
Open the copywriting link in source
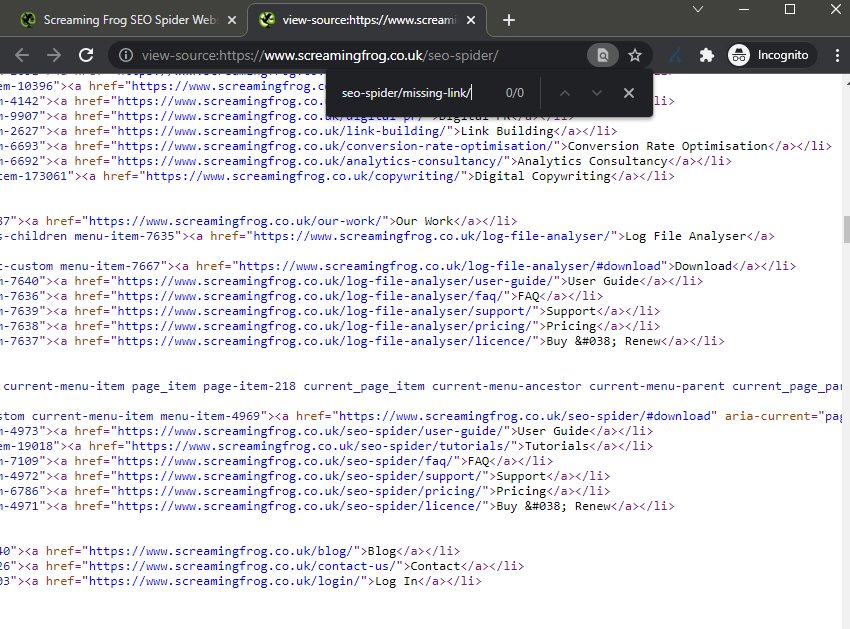(x=303, y=176)
